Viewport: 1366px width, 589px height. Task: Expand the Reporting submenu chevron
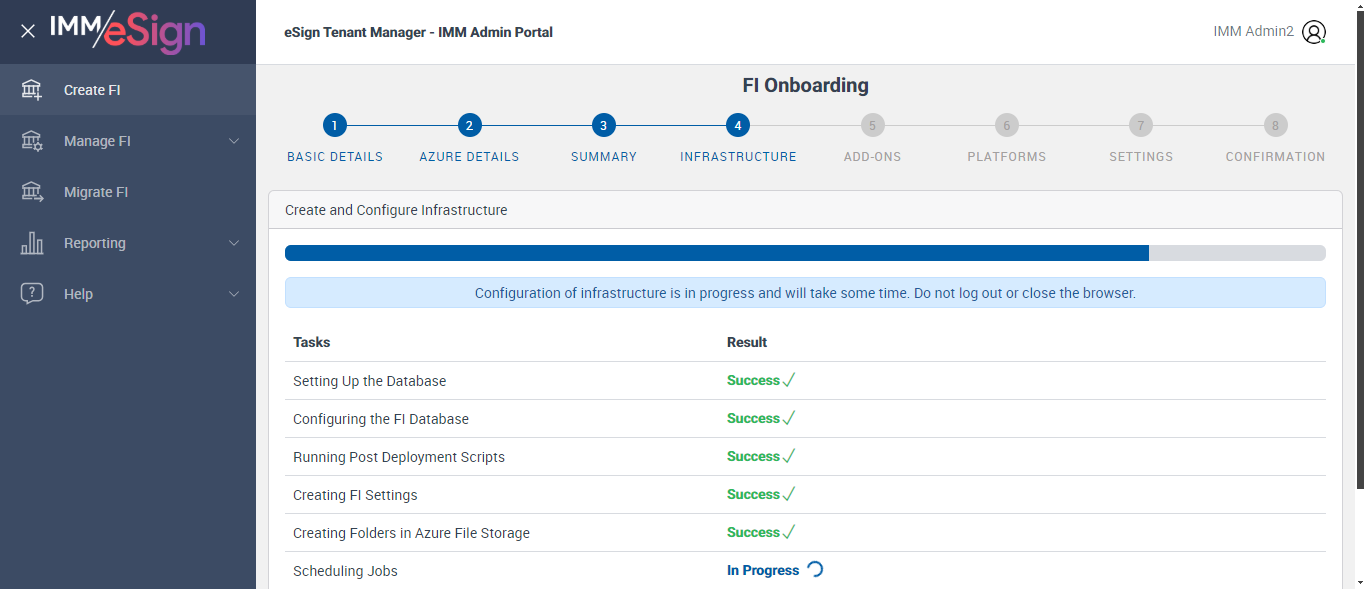(234, 243)
